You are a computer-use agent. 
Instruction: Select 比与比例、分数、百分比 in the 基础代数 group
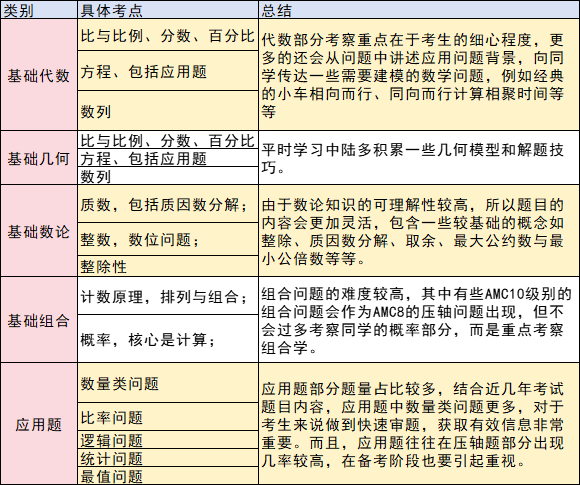pos(168,35)
